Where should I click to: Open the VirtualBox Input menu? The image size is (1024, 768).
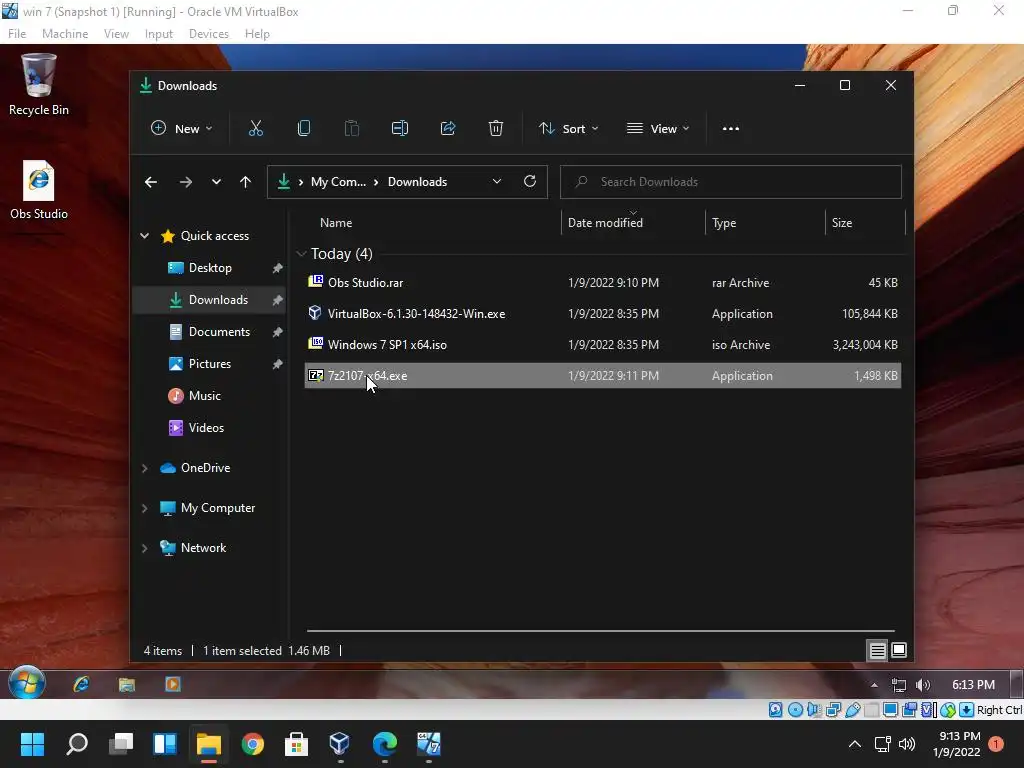click(159, 34)
